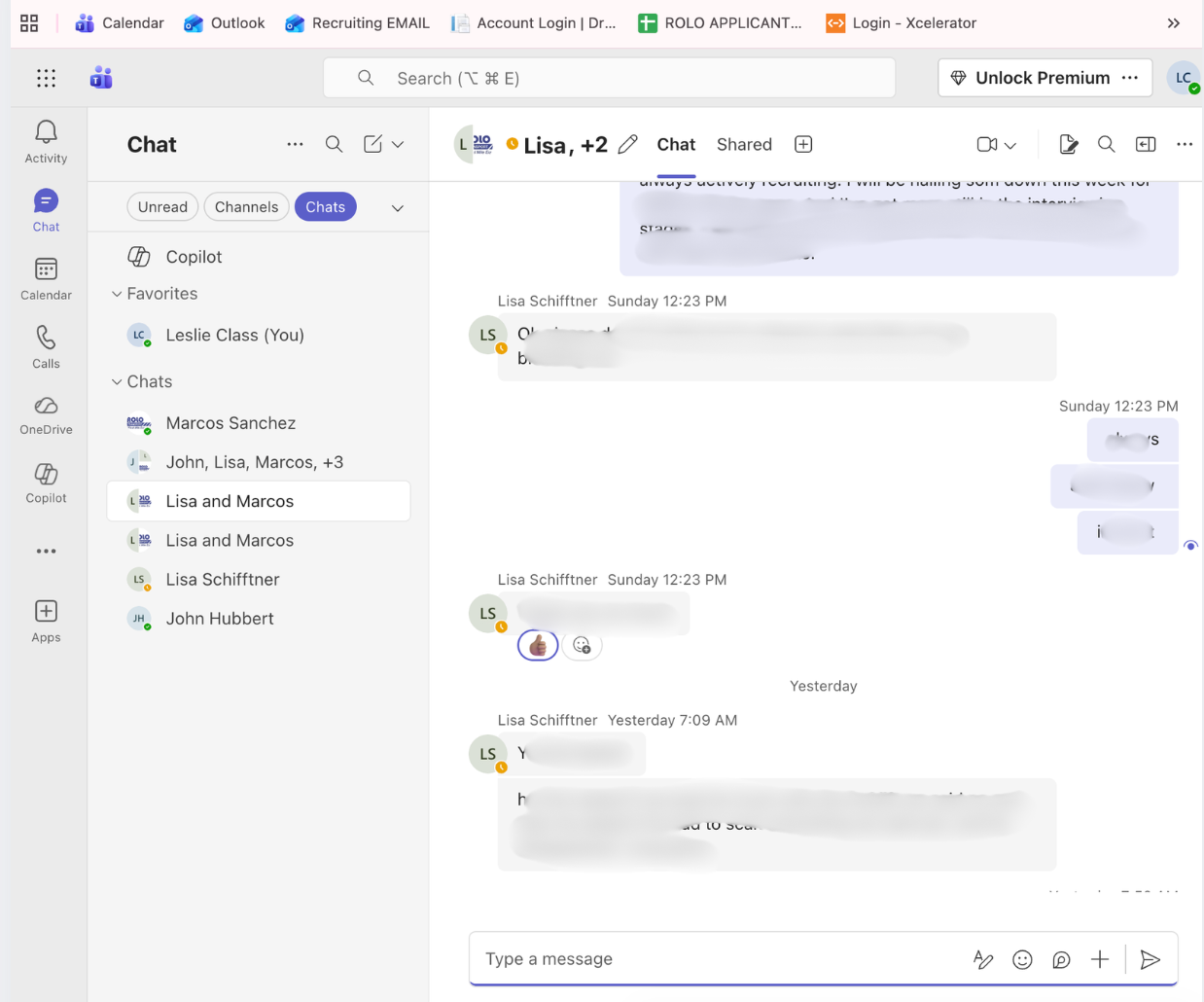This screenshot has height=1002, width=1204.
Task: Open Copilot chat in list
Action: pyautogui.click(x=259, y=257)
